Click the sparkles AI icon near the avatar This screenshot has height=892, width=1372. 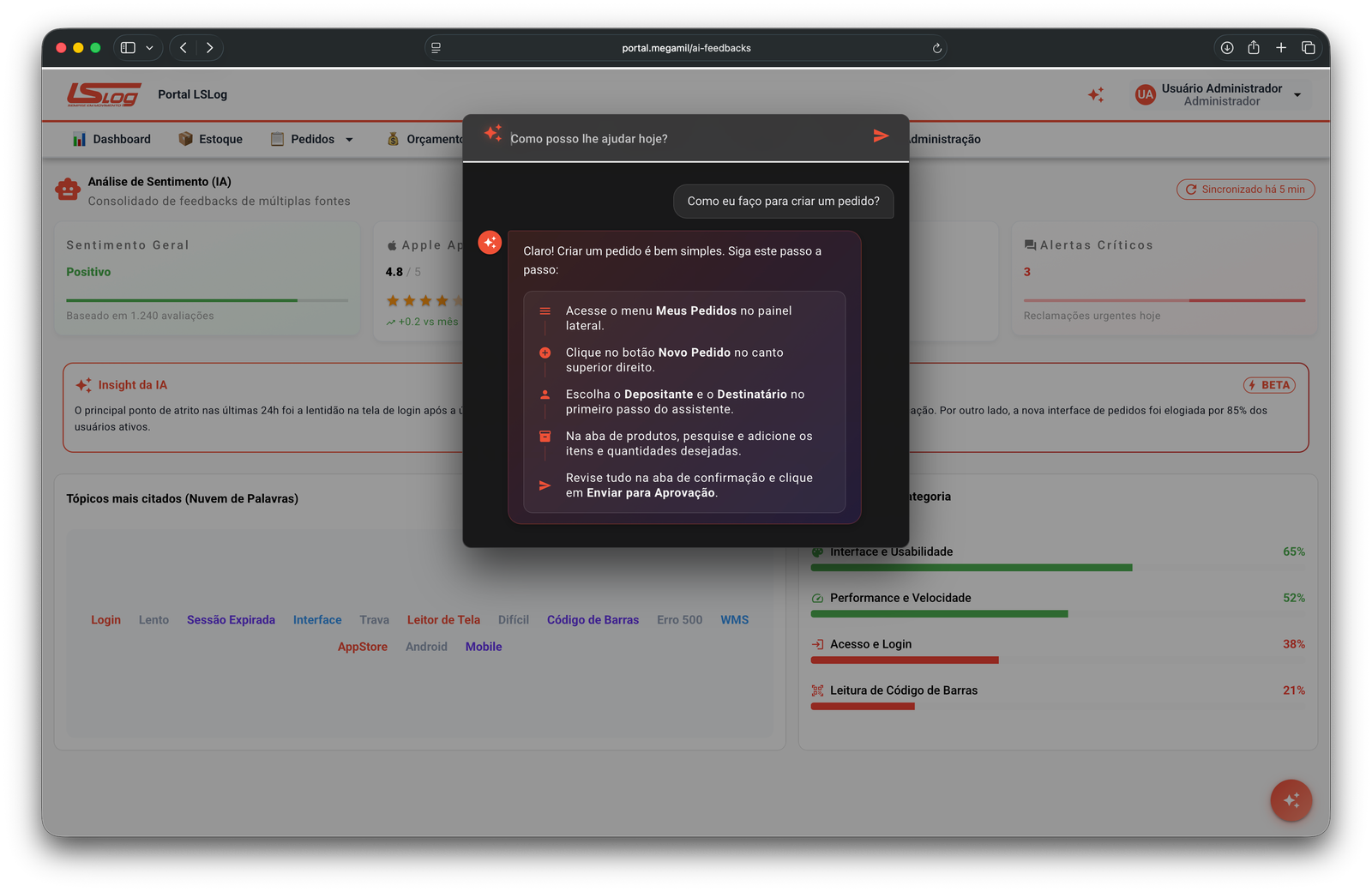[1095, 94]
